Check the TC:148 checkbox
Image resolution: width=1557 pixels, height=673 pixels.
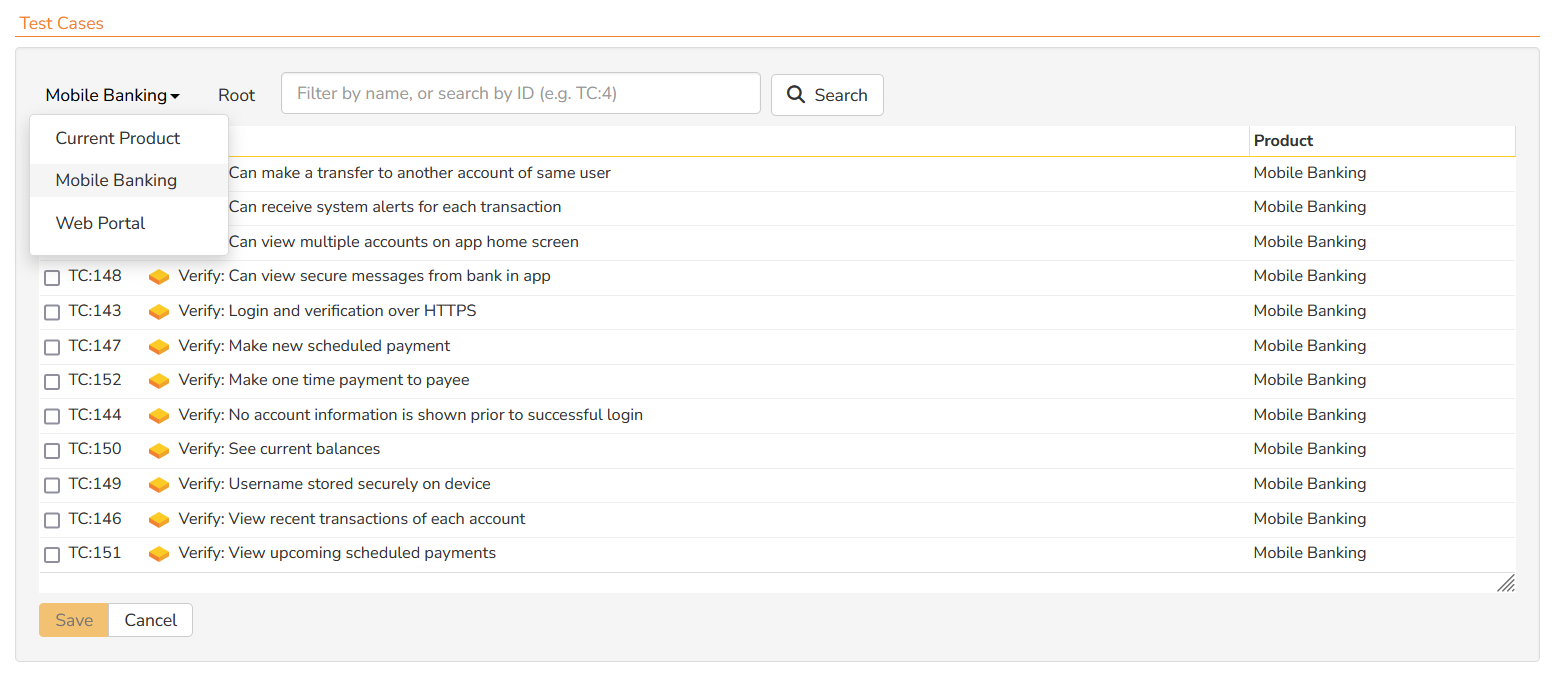(x=52, y=278)
